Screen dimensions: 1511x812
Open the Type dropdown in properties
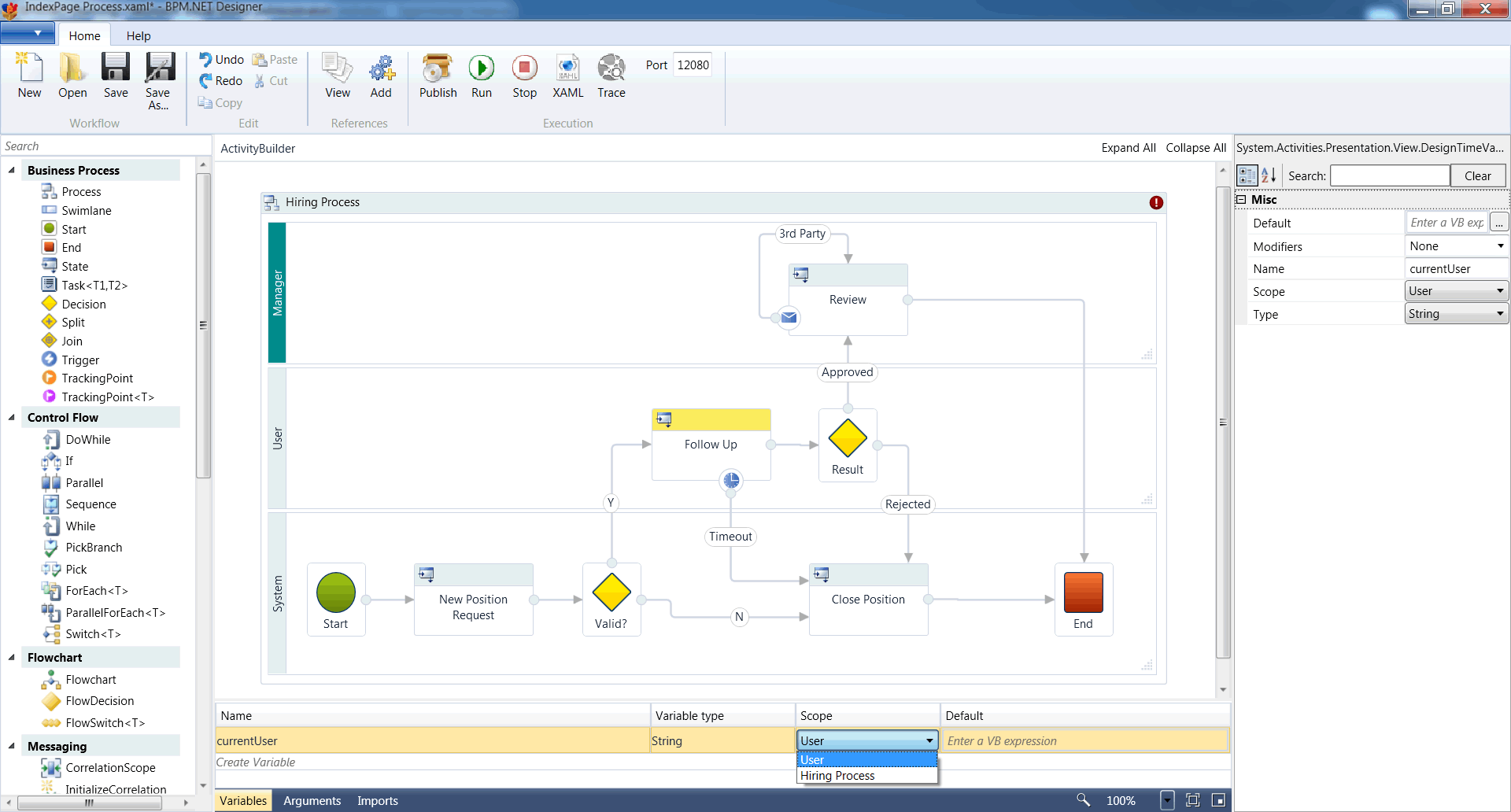coord(1500,314)
